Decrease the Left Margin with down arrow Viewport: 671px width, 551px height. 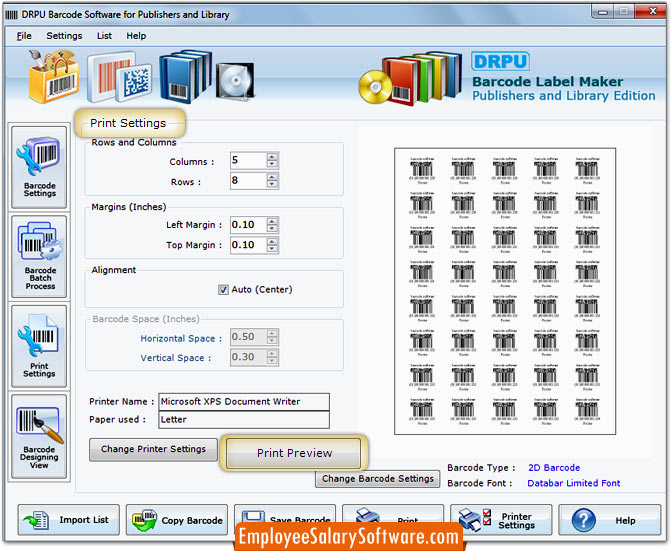[x=272, y=229]
